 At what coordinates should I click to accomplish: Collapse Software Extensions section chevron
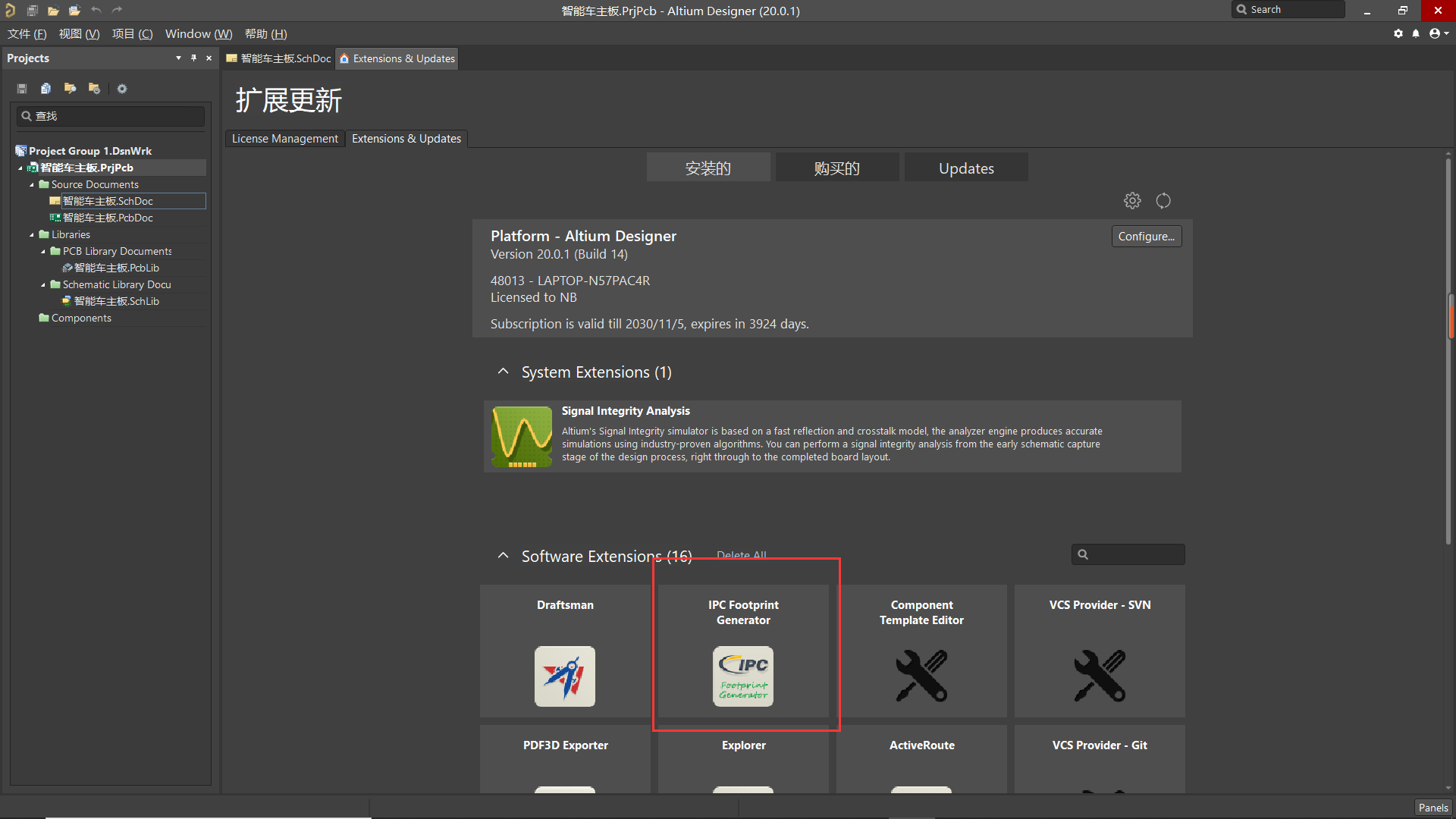coord(503,556)
